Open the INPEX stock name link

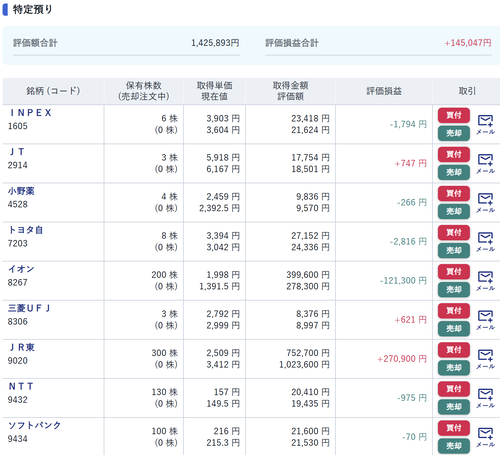click(x=30, y=113)
